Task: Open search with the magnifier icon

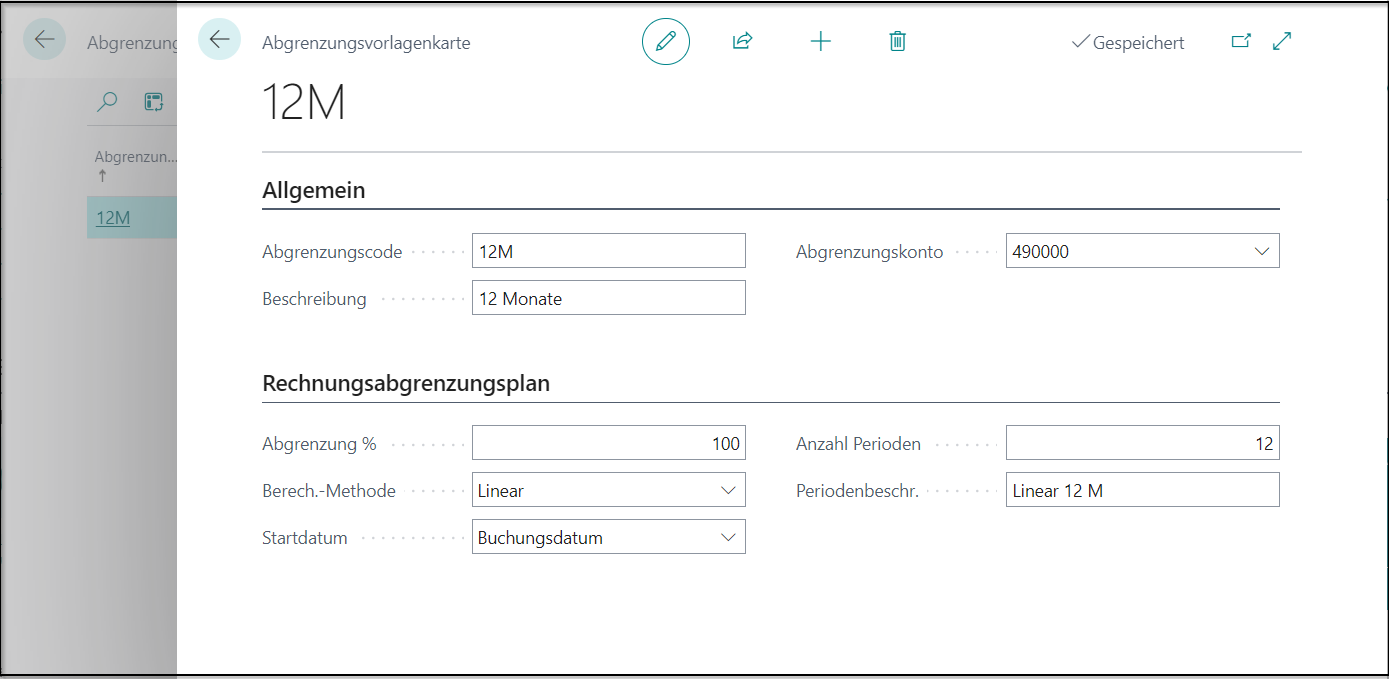Action: point(107,101)
